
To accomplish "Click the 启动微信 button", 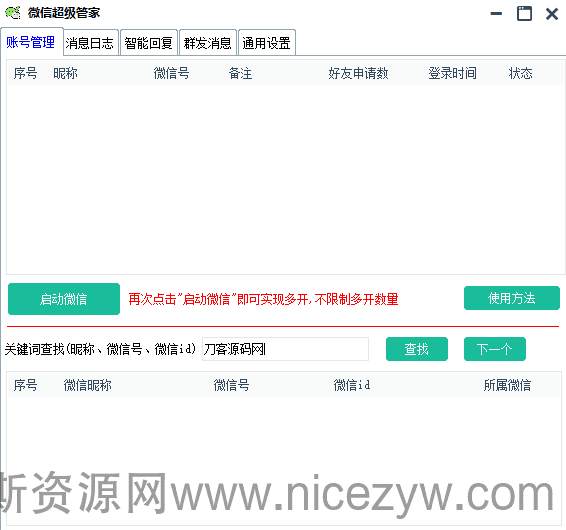I will 64,299.
